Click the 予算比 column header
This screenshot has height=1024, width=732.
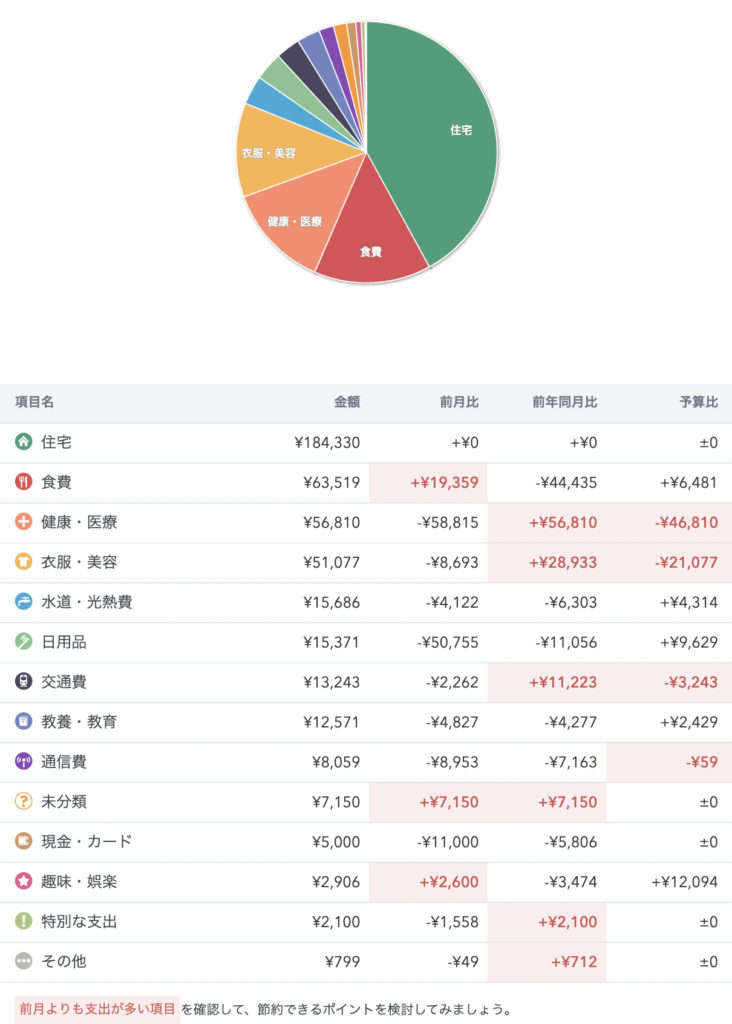(x=698, y=402)
